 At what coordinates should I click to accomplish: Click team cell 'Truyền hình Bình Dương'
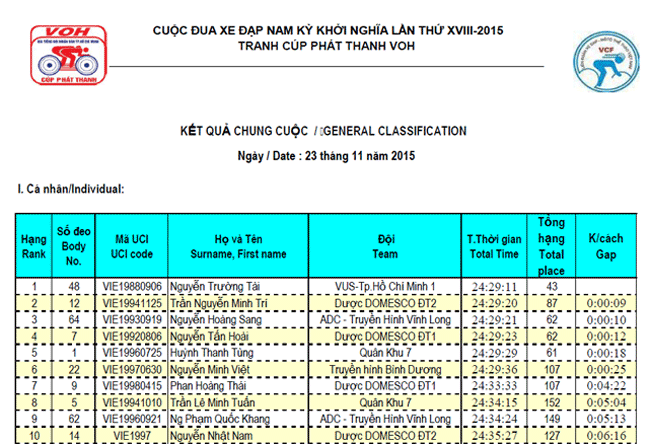(385, 369)
